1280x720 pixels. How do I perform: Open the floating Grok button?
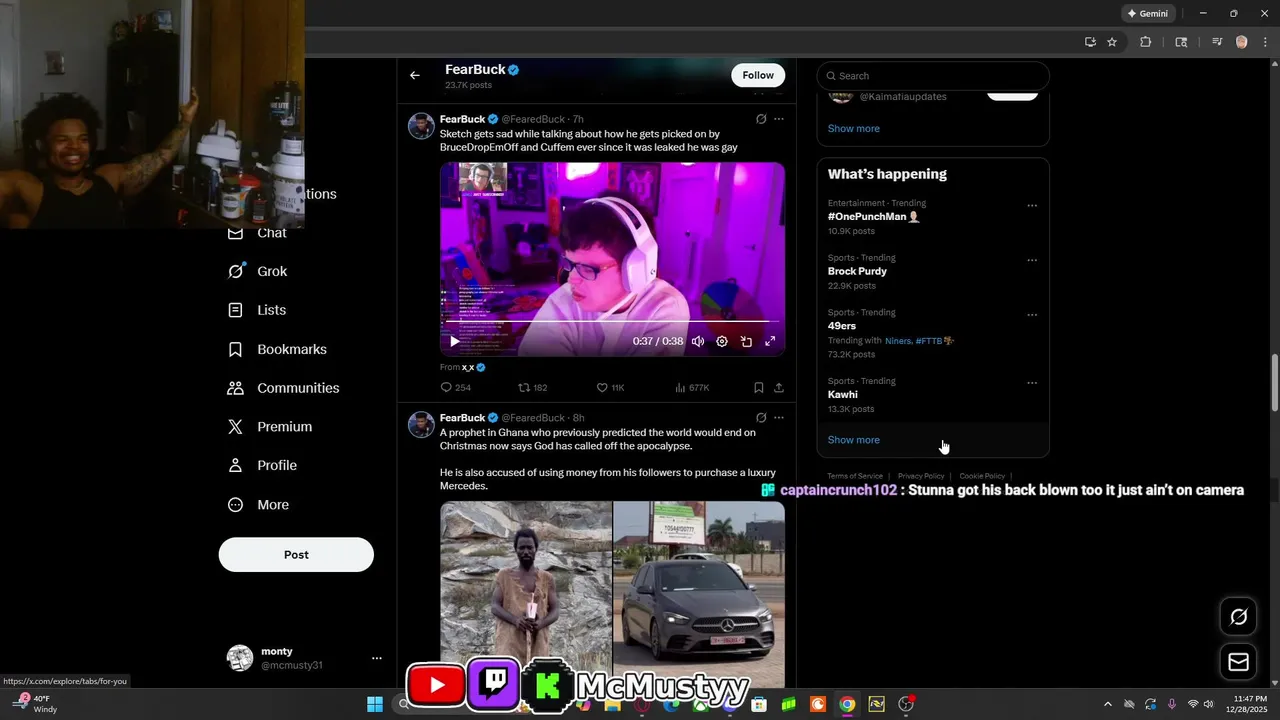[1239, 617]
